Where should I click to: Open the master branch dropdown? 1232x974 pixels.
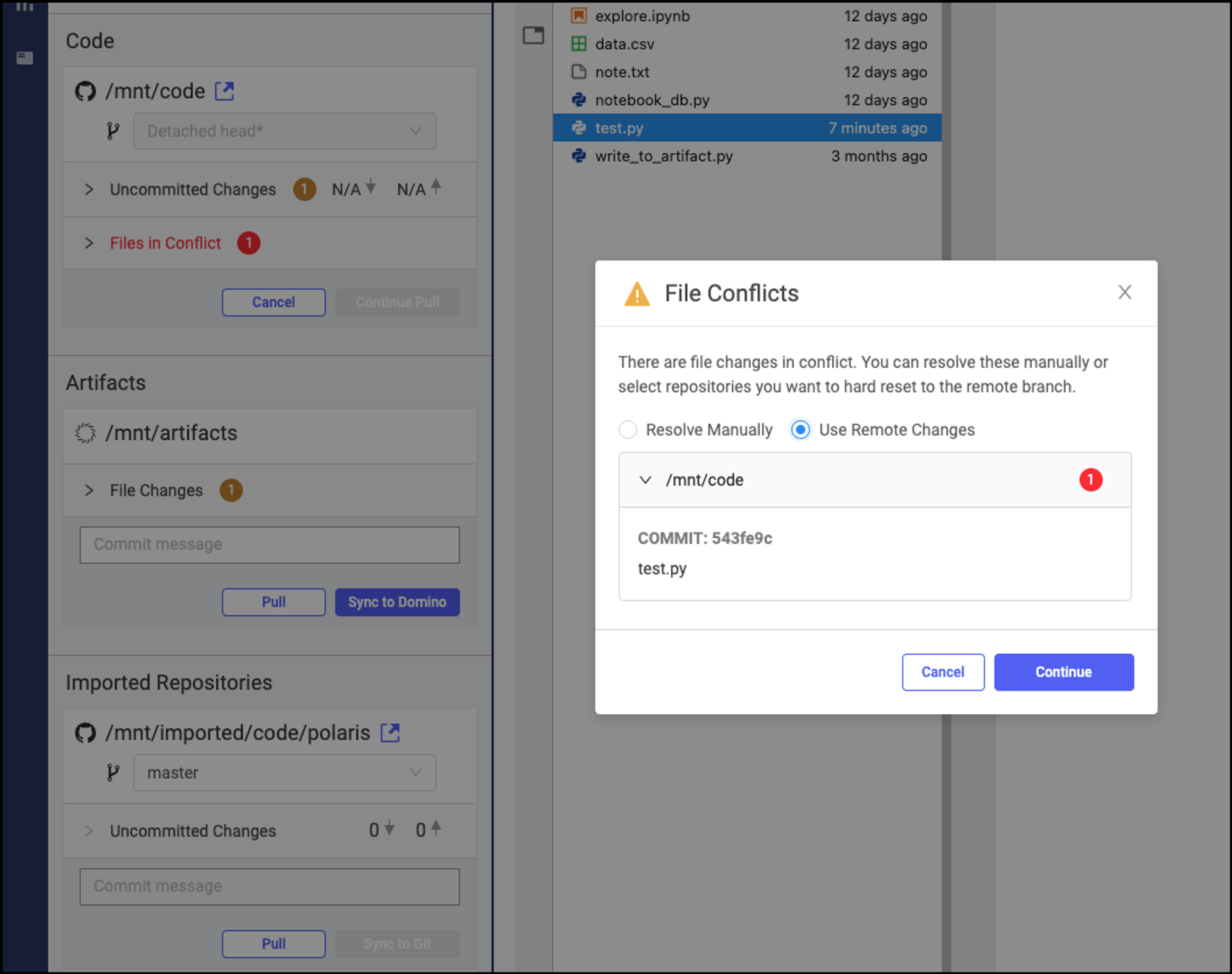pos(285,773)
